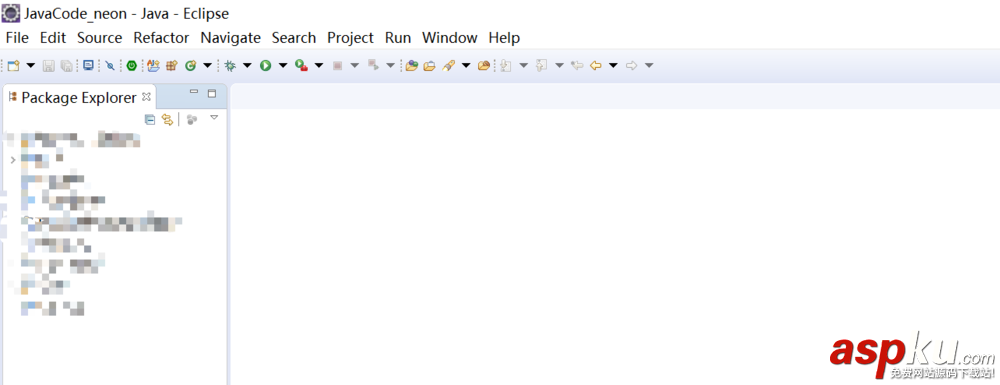Maximize the Package Explorer panel
Image resolution: width=1000 pixels, height=385 pixels.
(x=212, y=93)
